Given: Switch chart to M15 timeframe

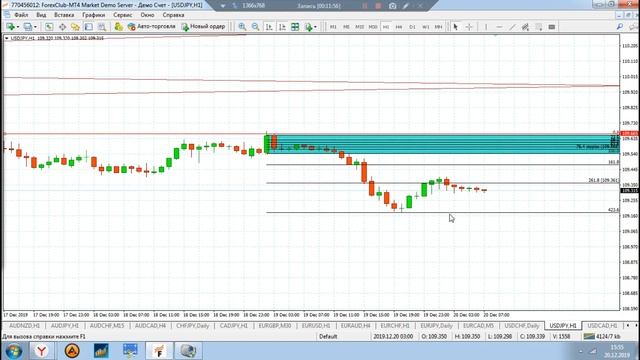Looking at the screenshot, I should [x=360, y=27].
